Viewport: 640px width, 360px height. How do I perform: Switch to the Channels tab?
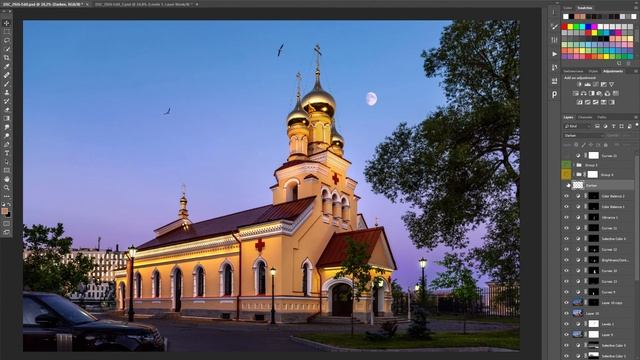(585, 117)
